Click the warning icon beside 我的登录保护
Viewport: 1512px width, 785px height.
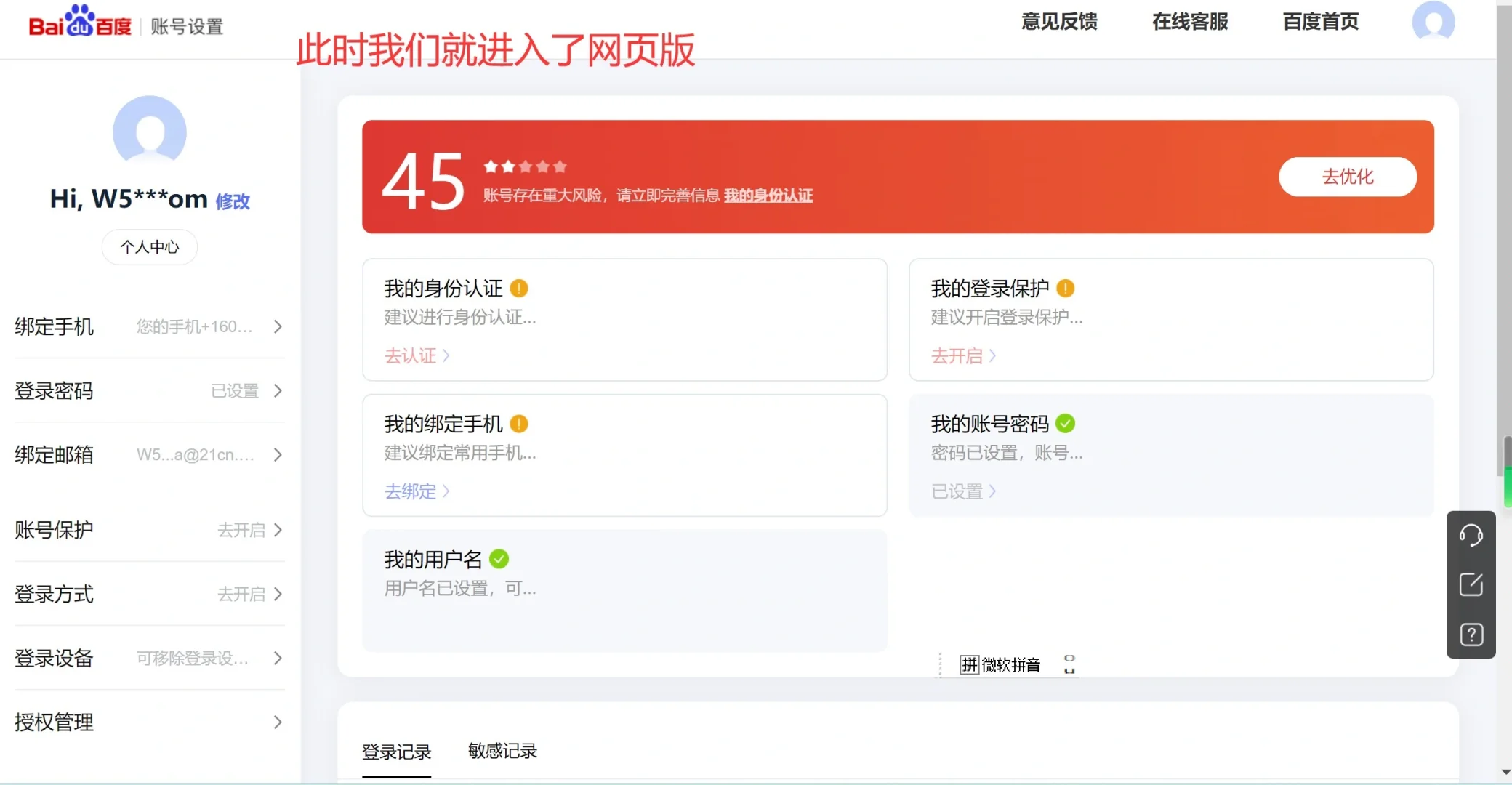pos(1066,288)
